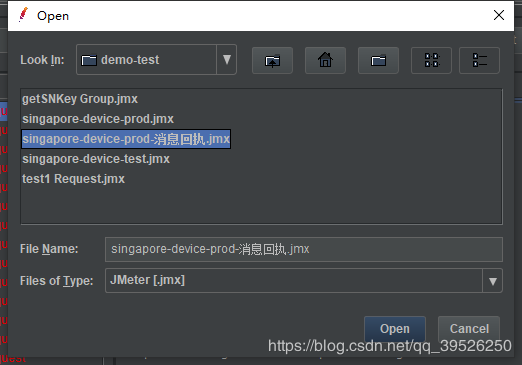Click the Cancel button
522x365 pixels.
click(469, 329)
